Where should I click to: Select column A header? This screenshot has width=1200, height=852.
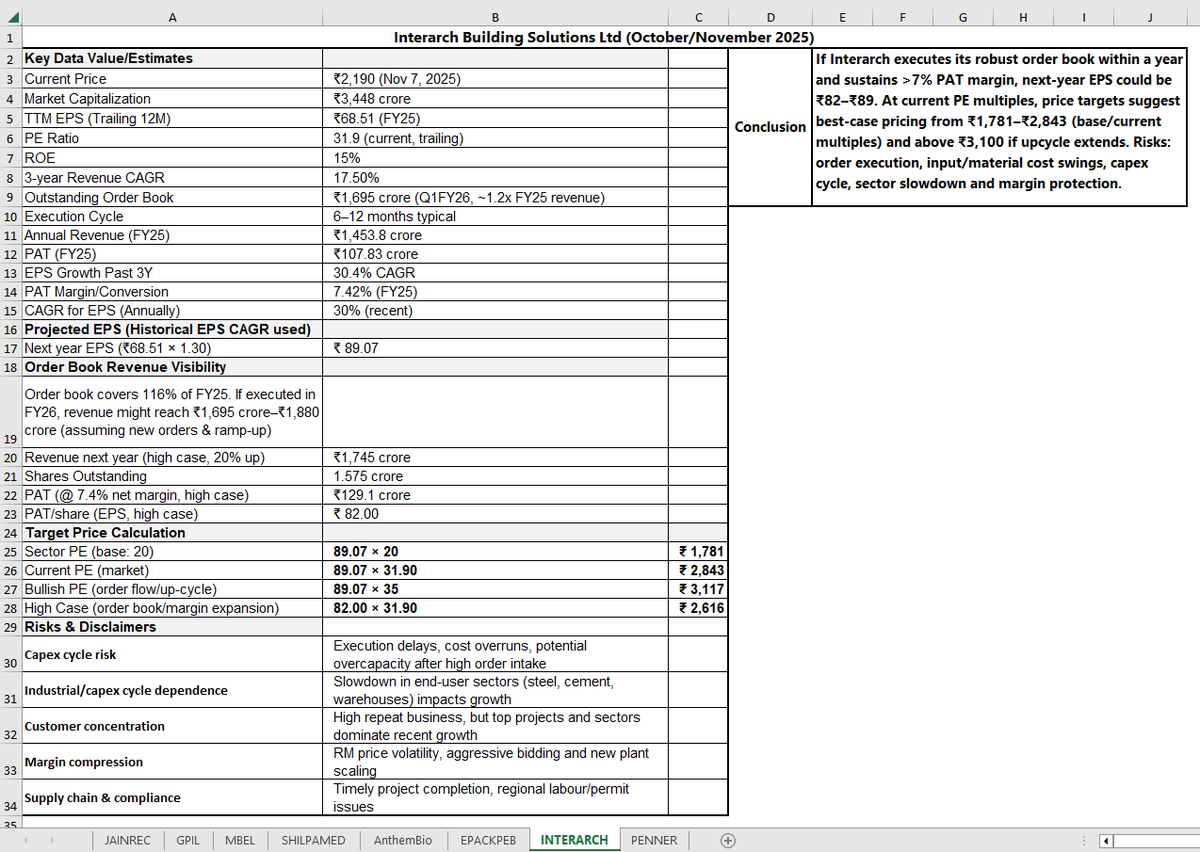172,17
